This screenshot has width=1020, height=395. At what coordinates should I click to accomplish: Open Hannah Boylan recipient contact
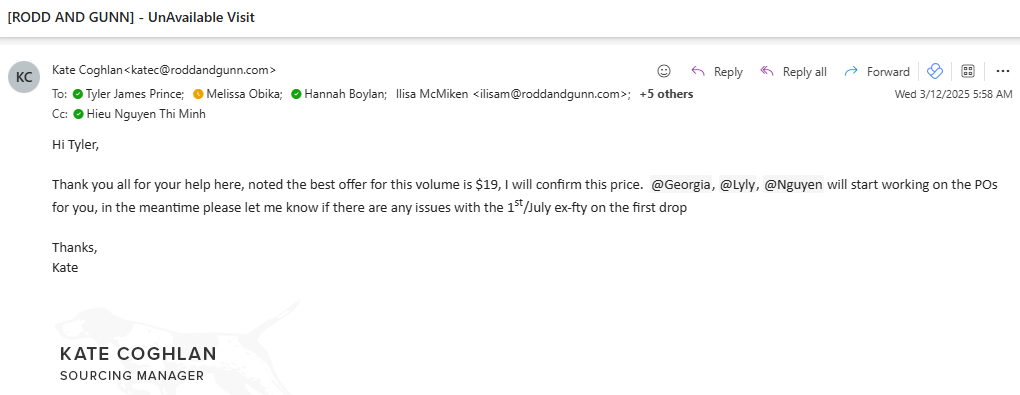[345, 94]
